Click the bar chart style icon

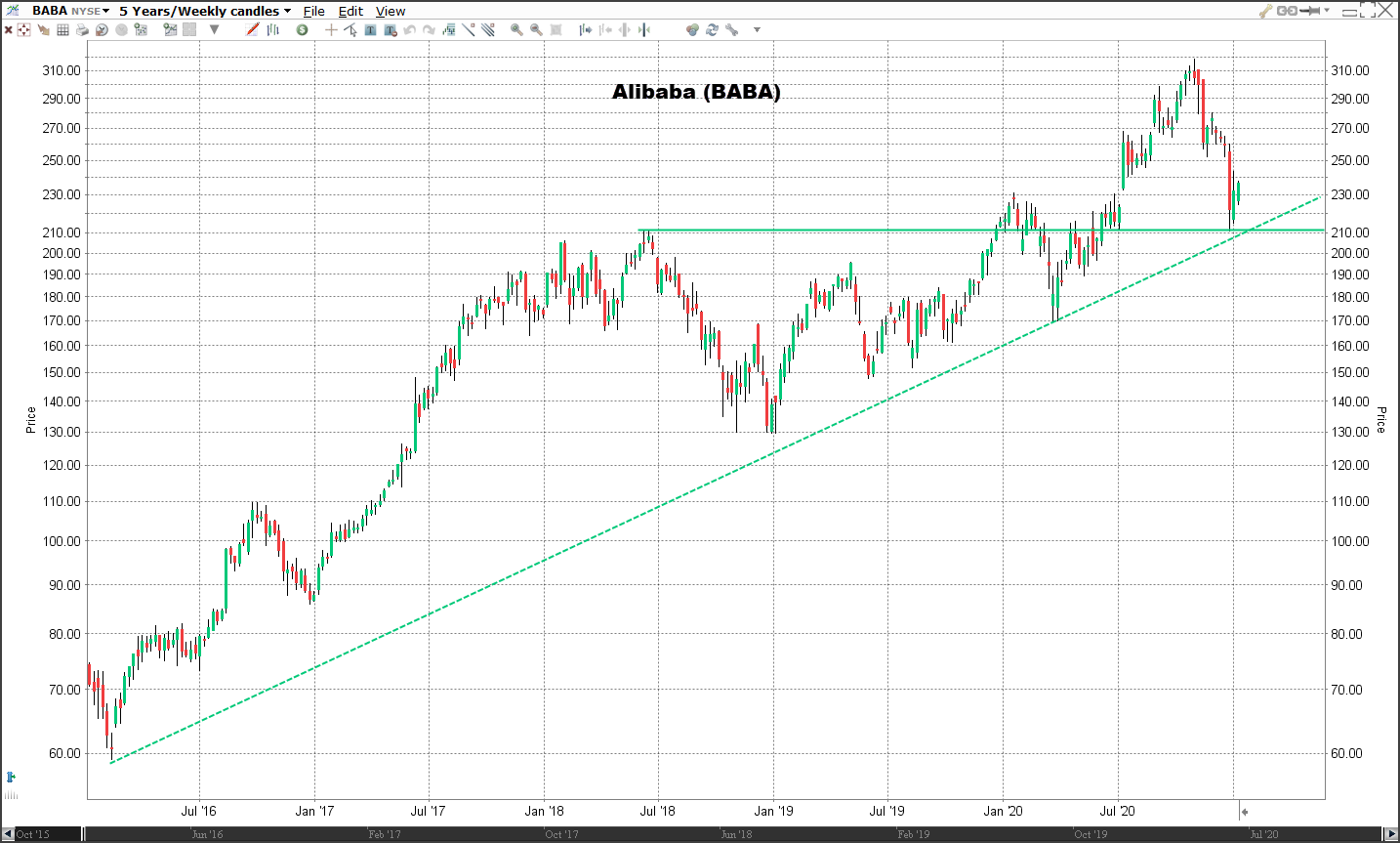[x=272, y=30]
